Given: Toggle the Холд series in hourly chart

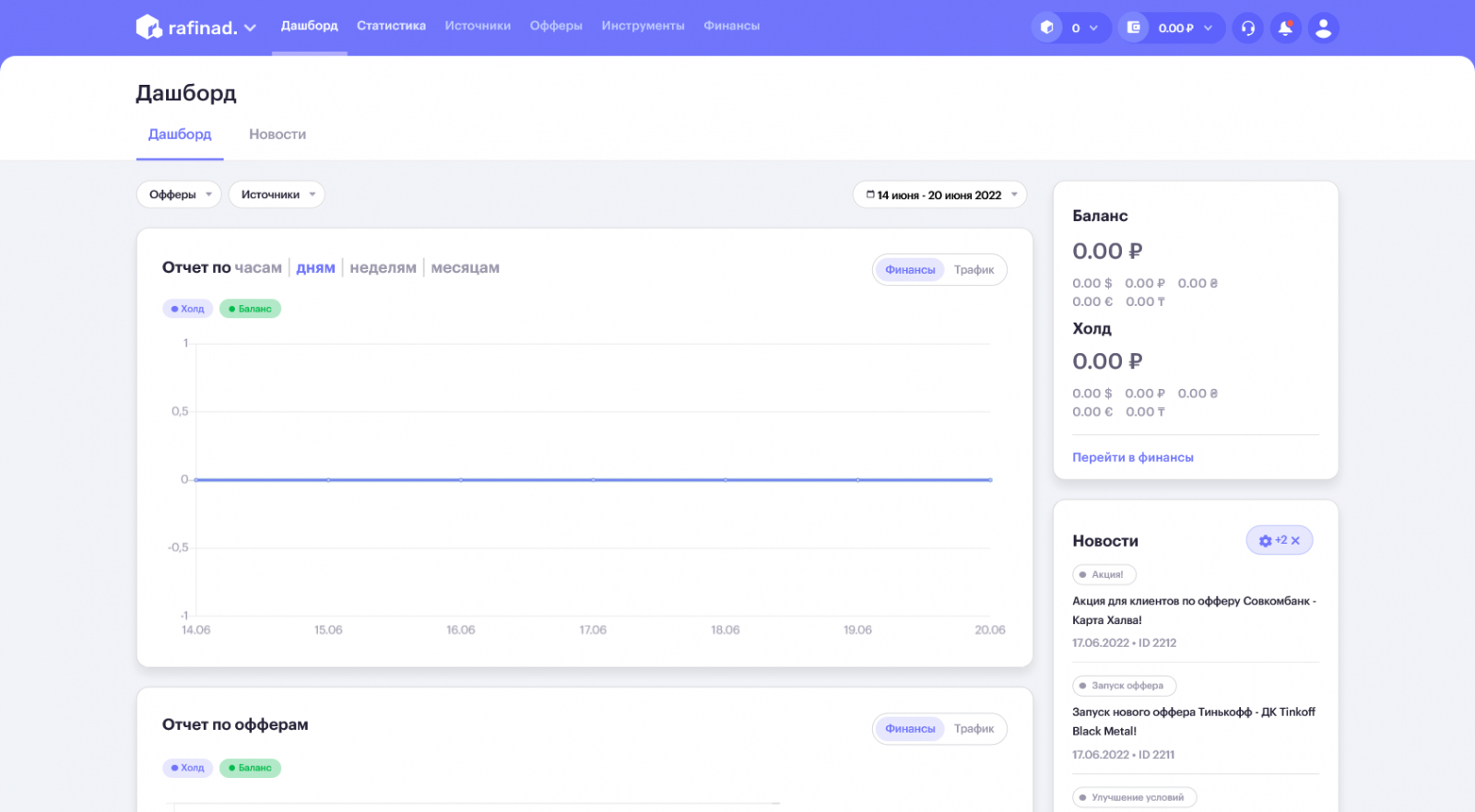Looking at the screenshot, I should coord(188,309).
